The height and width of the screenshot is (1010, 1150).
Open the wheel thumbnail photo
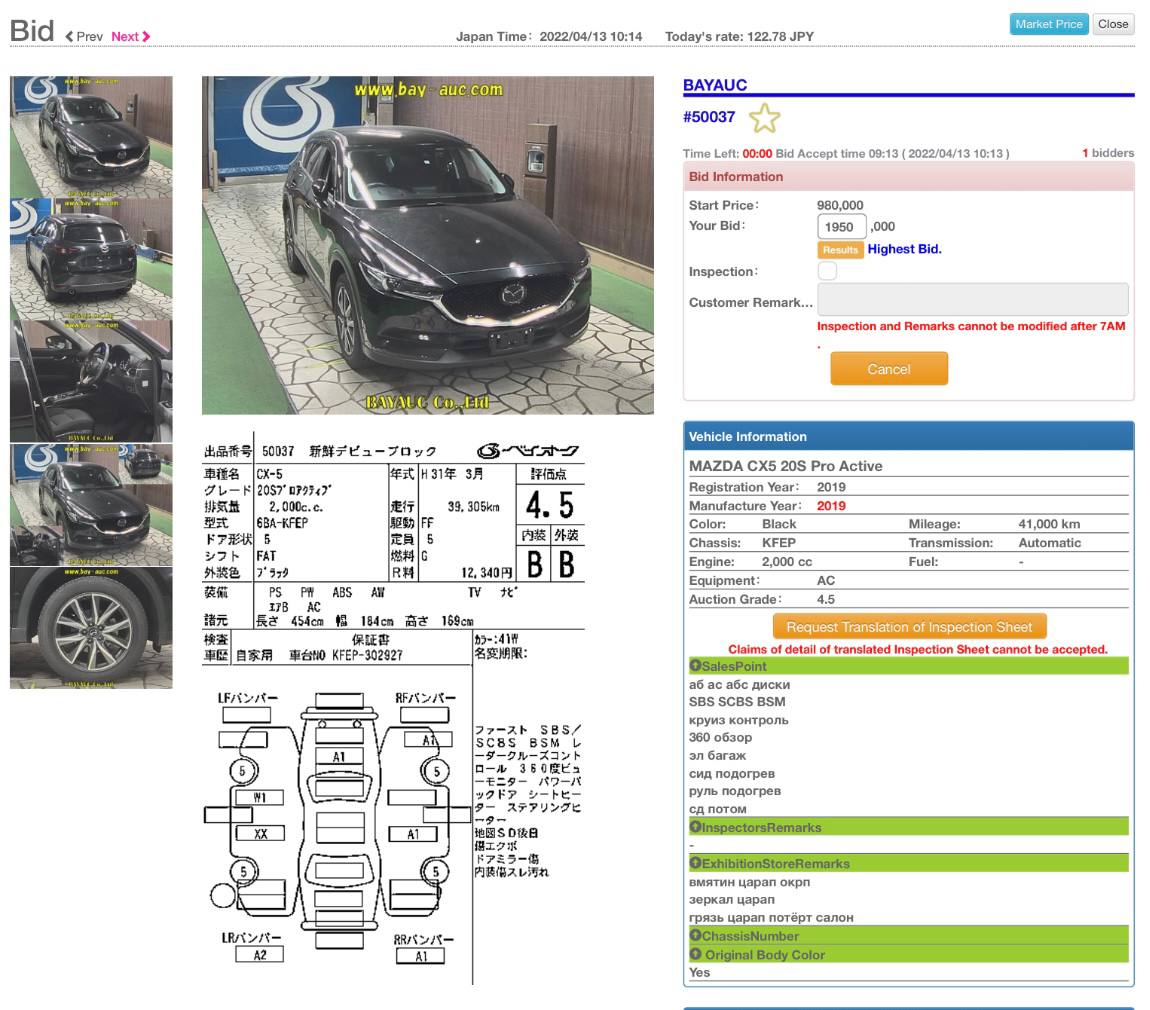pos(91,628)
